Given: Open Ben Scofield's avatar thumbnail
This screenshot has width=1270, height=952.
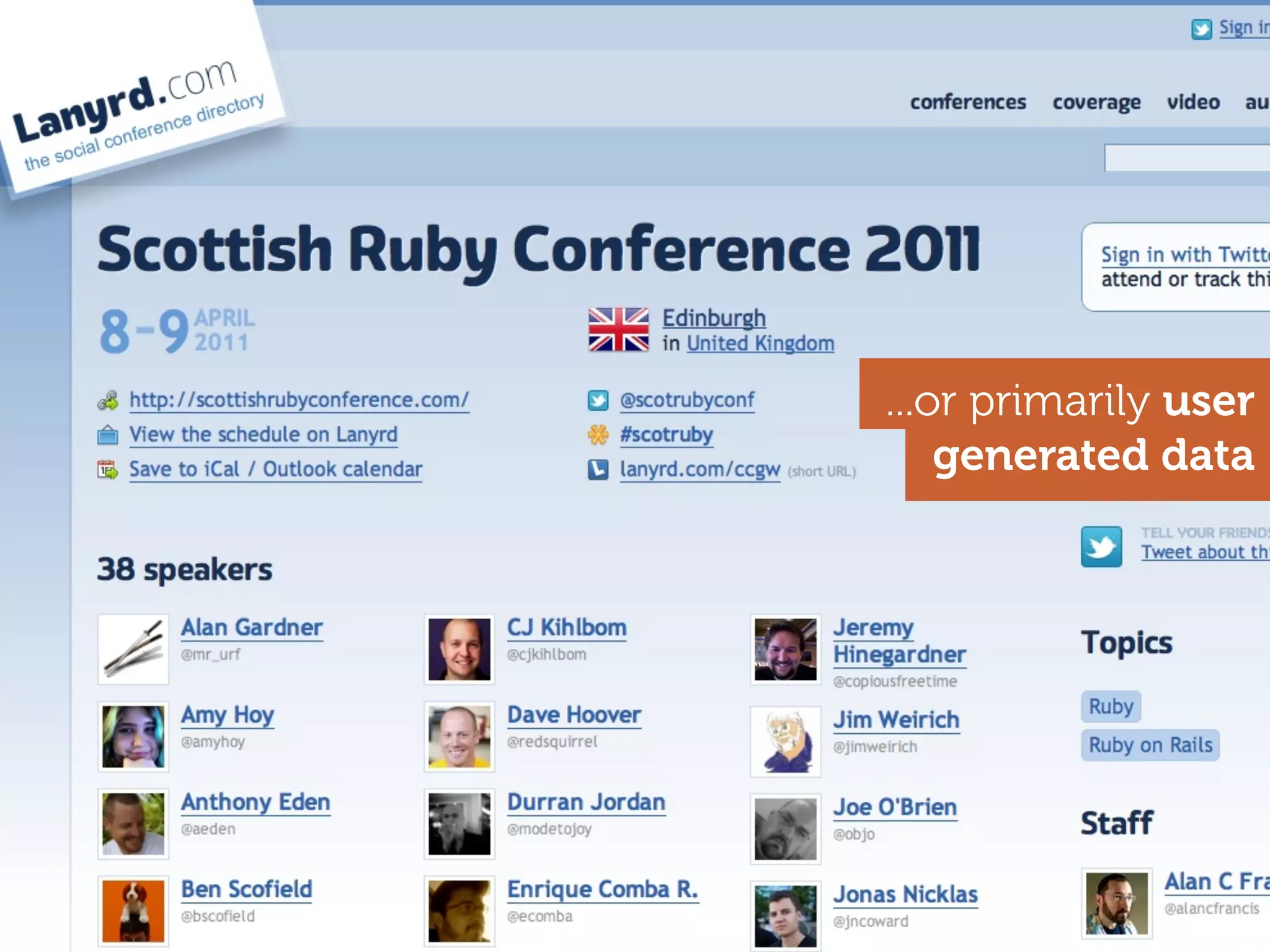Looking at the screenshot, I should click(x=133, y=911).
